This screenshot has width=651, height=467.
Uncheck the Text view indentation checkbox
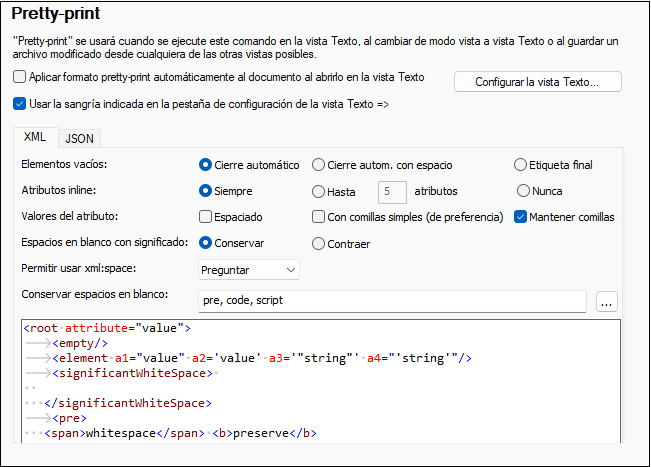click(21, 102)
